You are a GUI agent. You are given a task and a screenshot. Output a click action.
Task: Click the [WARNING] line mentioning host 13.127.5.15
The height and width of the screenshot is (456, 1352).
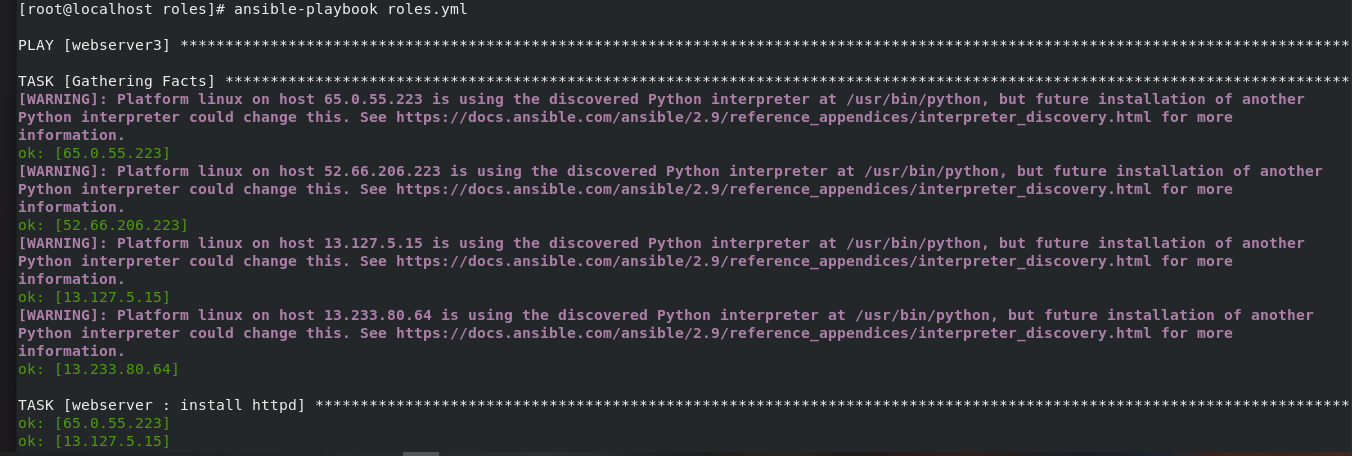[661, 243]
